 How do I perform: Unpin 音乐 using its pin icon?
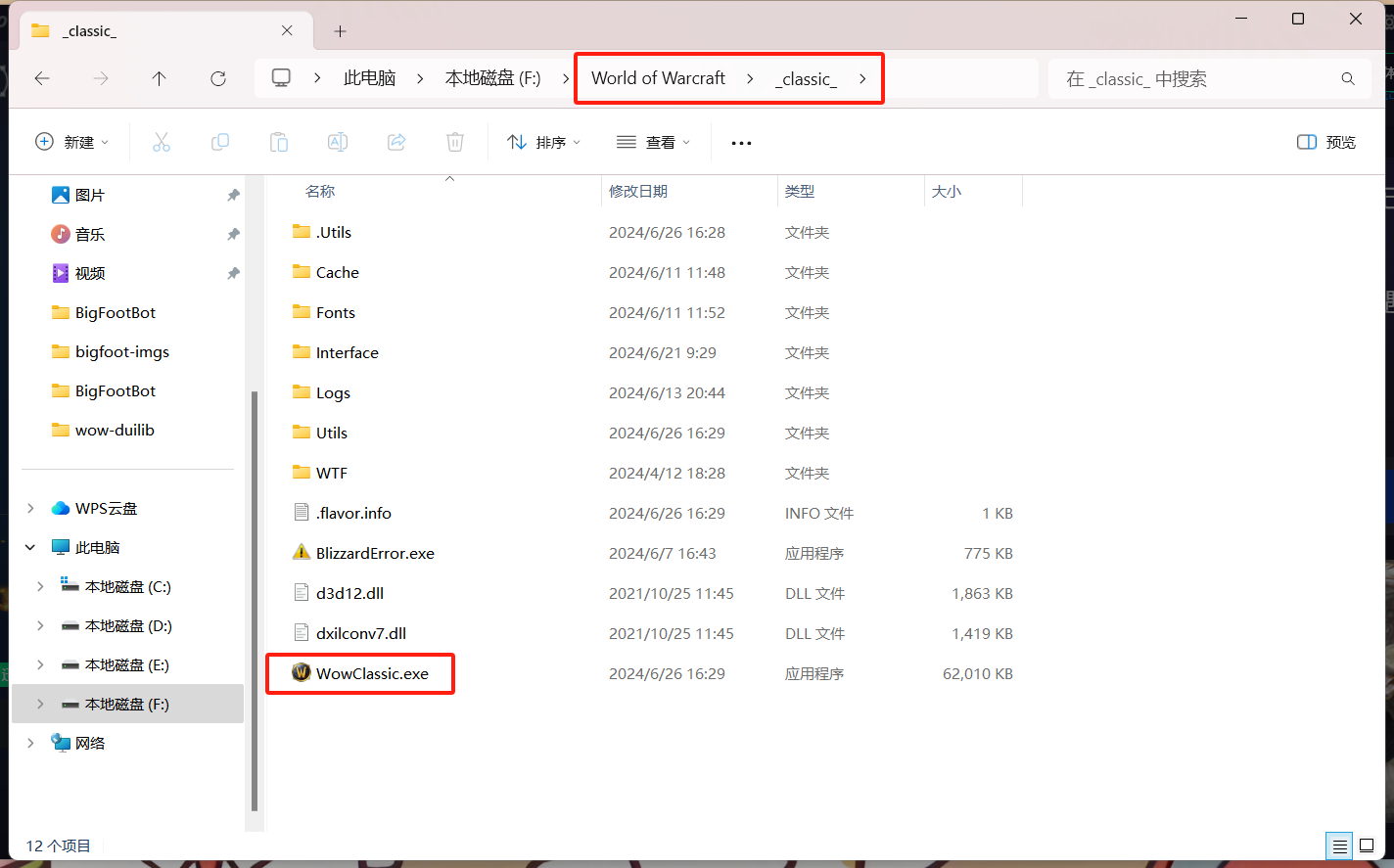tap(233, 234)
